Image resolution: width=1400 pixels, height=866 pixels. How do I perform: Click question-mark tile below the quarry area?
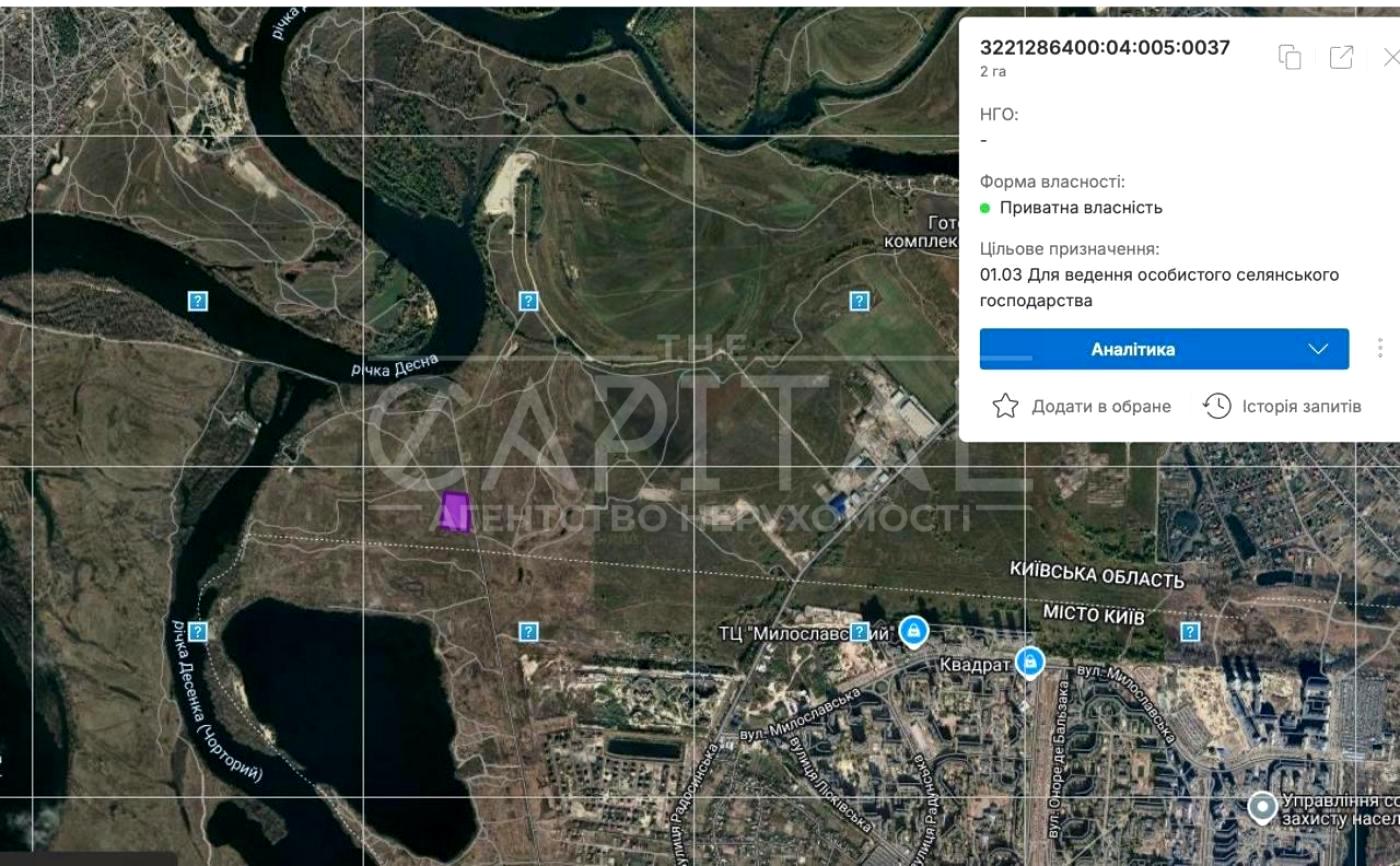pyautogui.click(x=528, y=300)
